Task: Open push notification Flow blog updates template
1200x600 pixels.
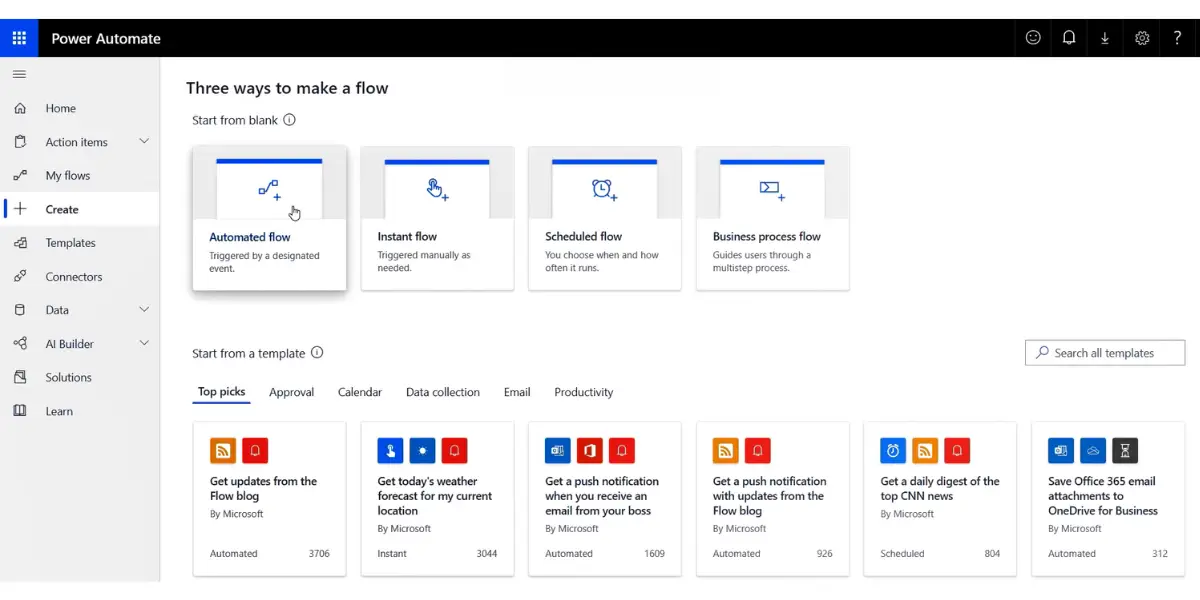Action: [773, 499]
